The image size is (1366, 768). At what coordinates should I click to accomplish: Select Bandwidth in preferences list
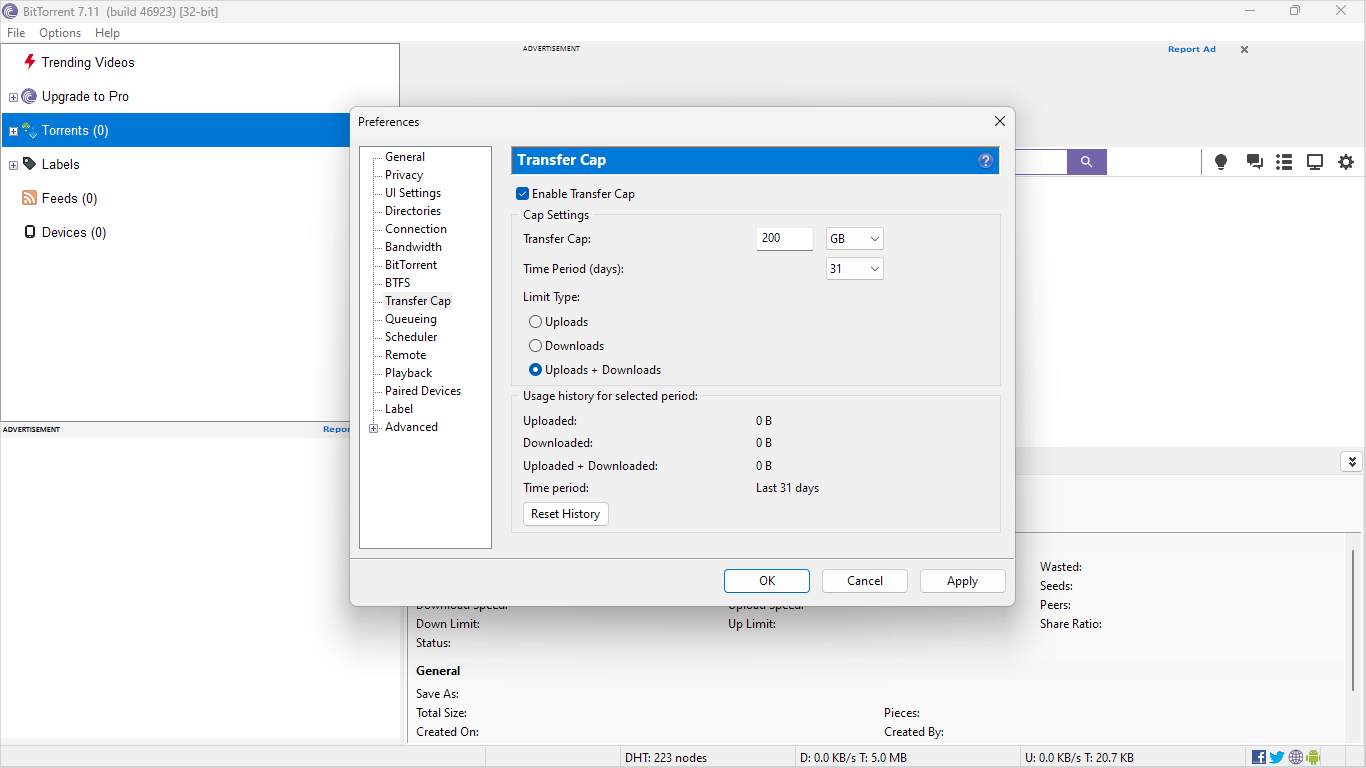[413, 247]
